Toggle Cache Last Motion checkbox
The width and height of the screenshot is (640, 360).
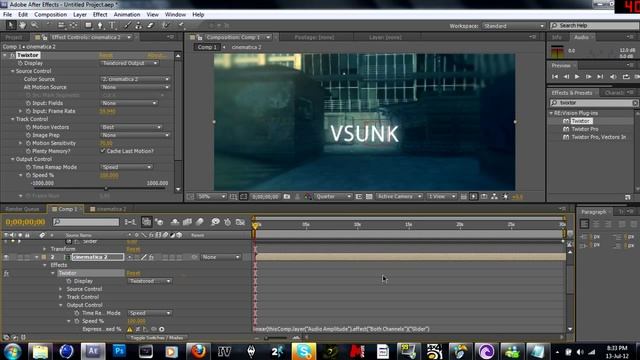point(103,151)
